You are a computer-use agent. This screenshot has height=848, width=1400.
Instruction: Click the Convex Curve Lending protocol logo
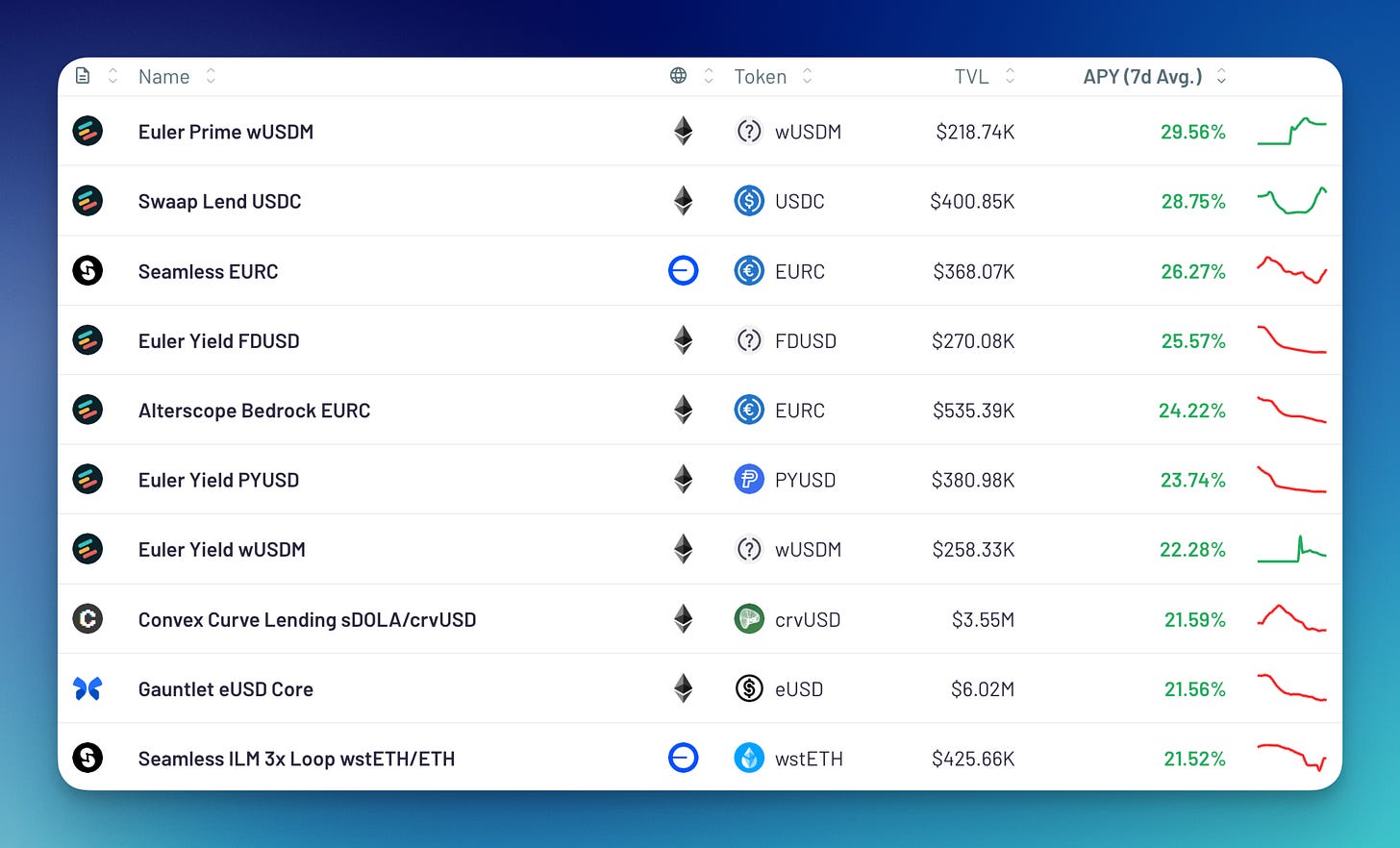[x=87, y=618]
